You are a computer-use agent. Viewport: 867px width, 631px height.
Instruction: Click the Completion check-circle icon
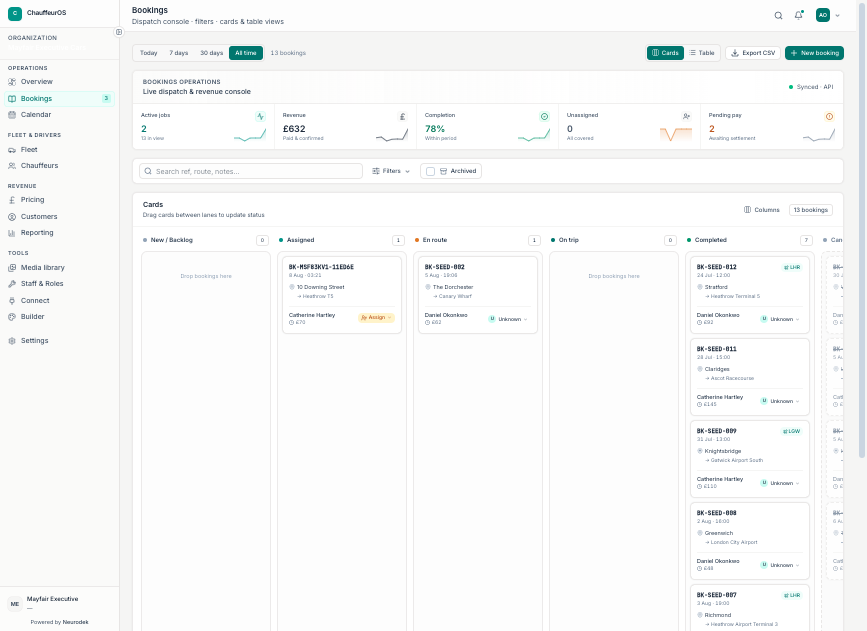coord(544,116)
